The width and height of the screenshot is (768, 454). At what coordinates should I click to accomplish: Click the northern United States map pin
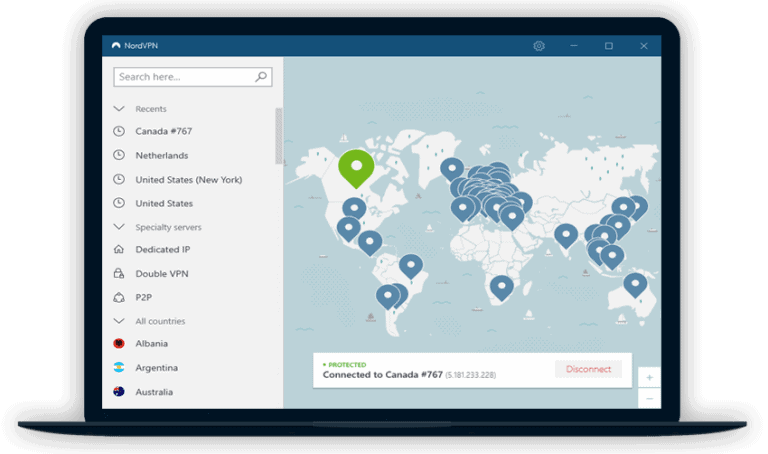pyautogui.click(x=354, y=210)
